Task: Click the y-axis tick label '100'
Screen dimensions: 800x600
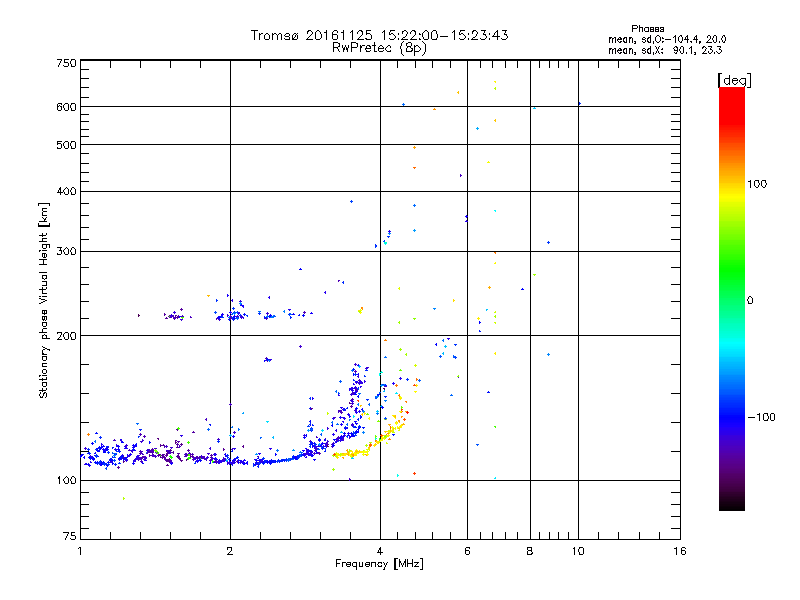Action: tap(66, 481)
